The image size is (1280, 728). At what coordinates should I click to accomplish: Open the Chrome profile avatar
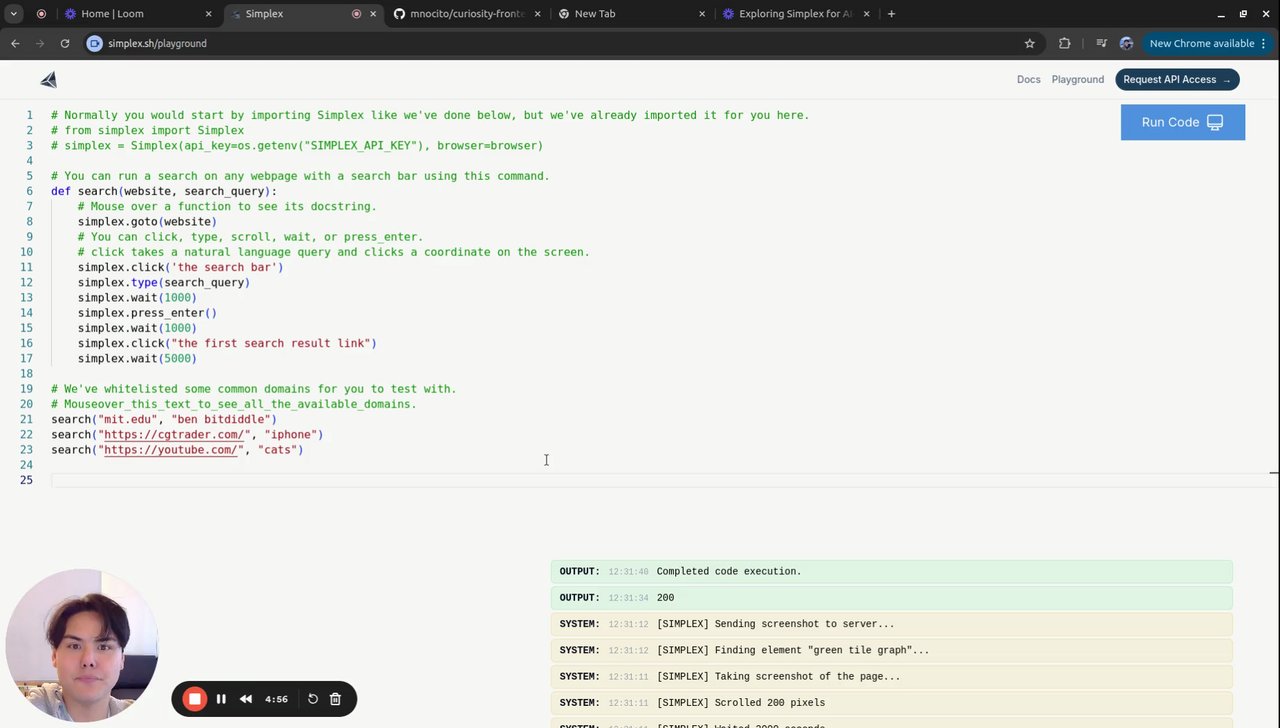click(x=1126, y=43)
